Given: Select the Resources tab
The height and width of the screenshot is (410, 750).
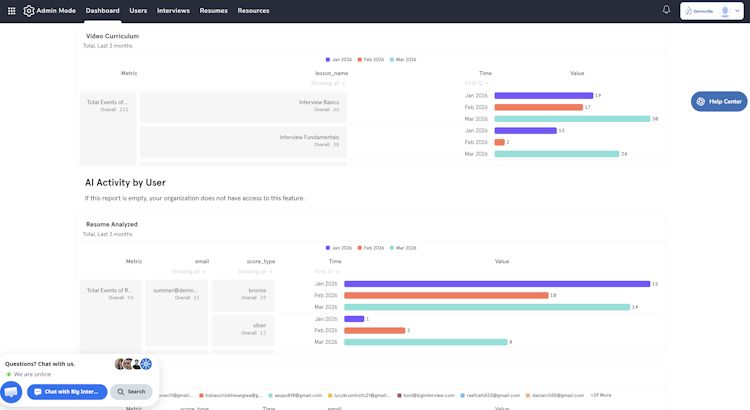Looking at the screenshot, I should (254, 11).
